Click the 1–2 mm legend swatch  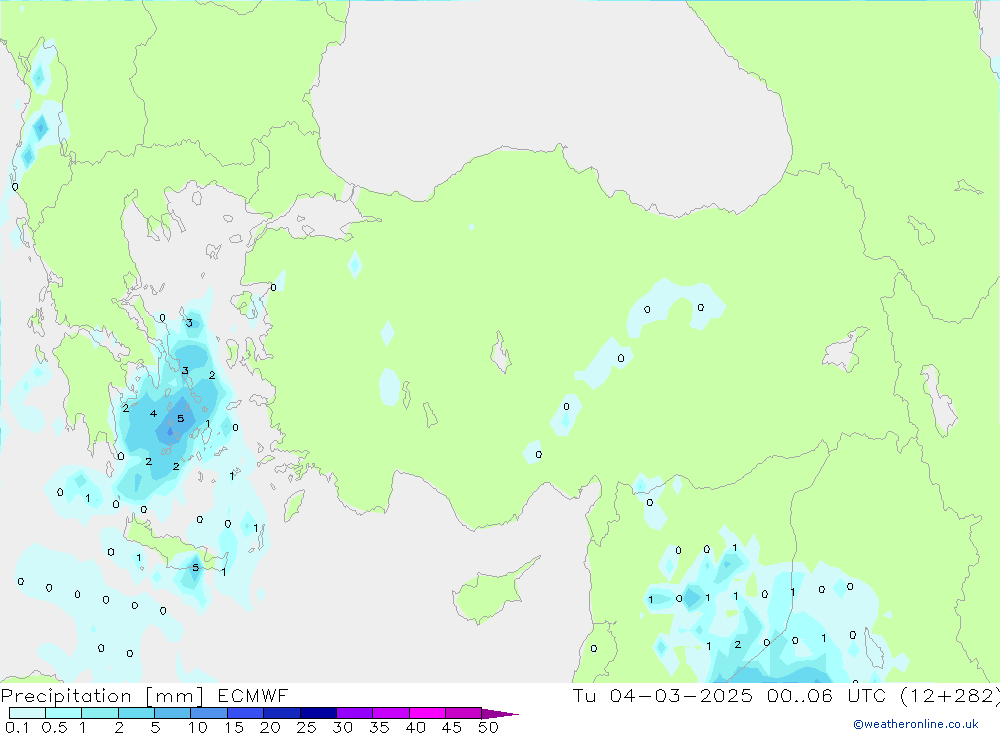coord(100,713)
